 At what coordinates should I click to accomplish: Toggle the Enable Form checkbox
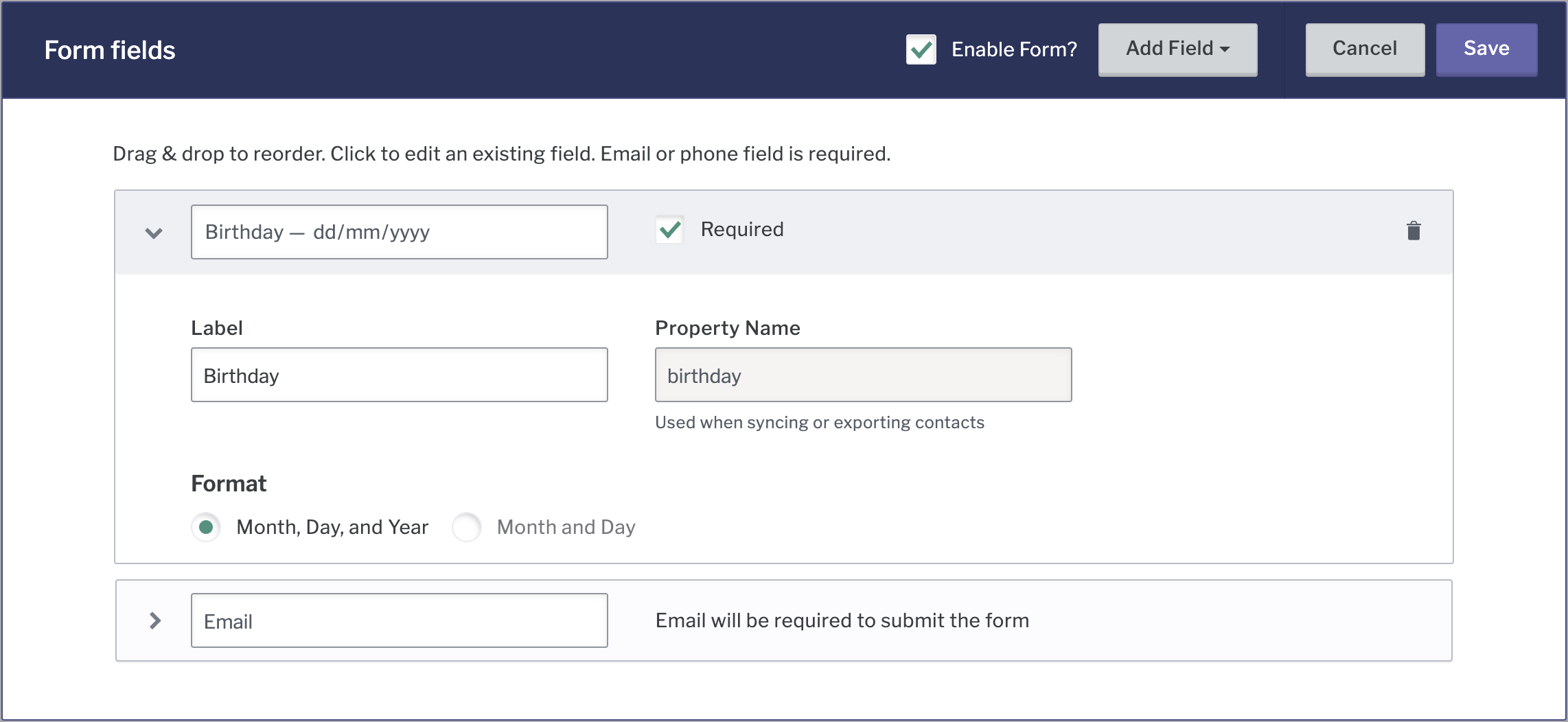(x=921, y=49)
